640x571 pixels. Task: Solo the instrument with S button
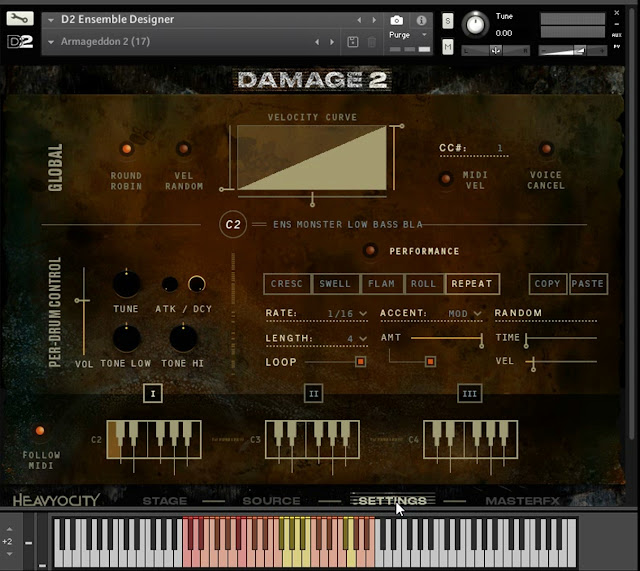pos(448,21)
